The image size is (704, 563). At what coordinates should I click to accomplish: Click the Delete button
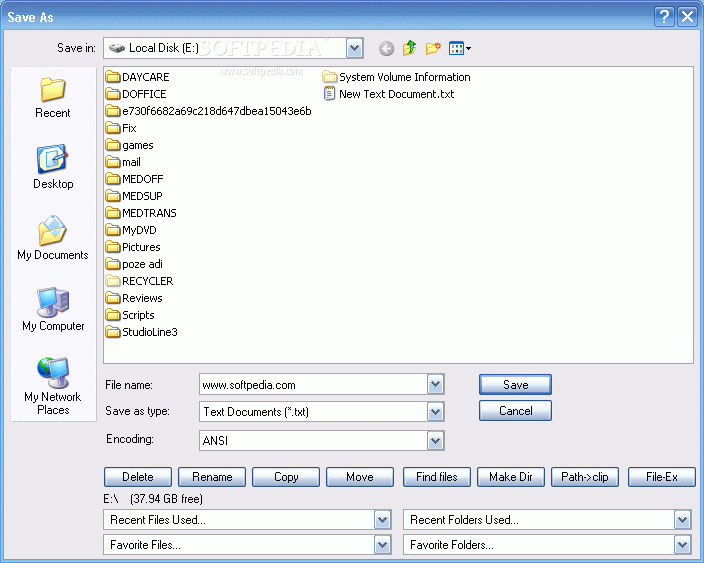point(138,477)
